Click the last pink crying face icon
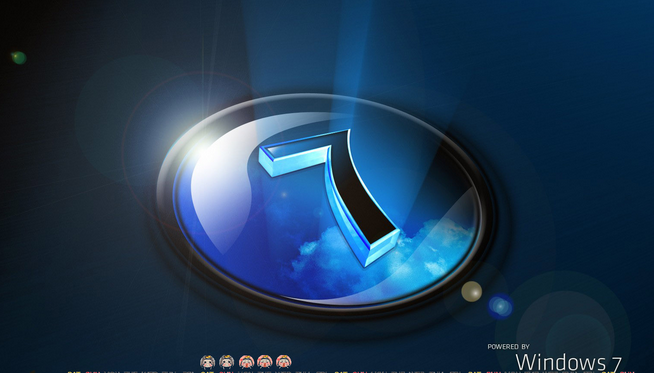The height and width of the screenshot is (373, 654). click(x=284, y=361)
